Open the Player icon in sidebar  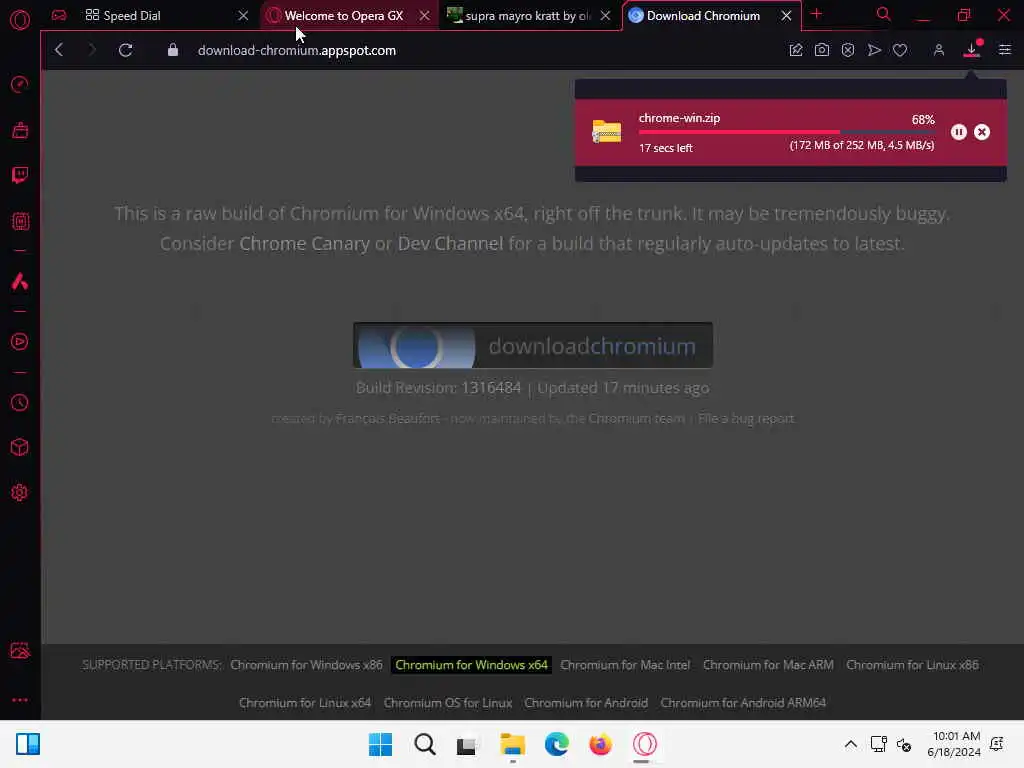tap(20, 342)
